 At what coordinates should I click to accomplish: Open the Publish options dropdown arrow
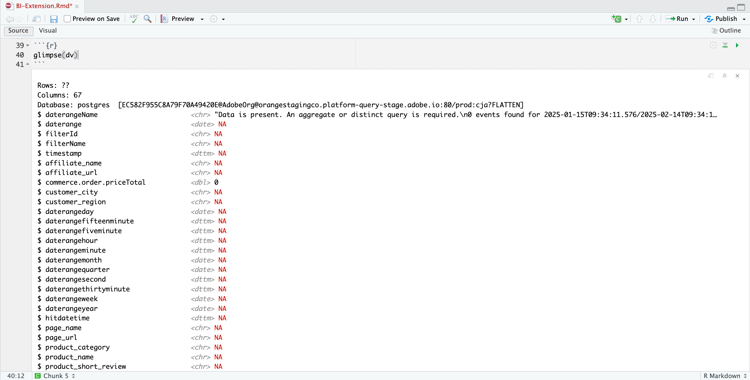click(744, 19)
